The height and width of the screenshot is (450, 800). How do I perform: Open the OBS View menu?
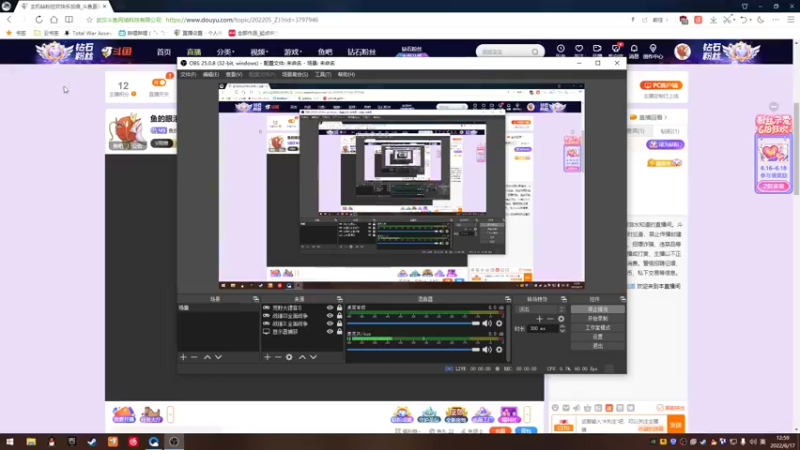pos(234,74)
